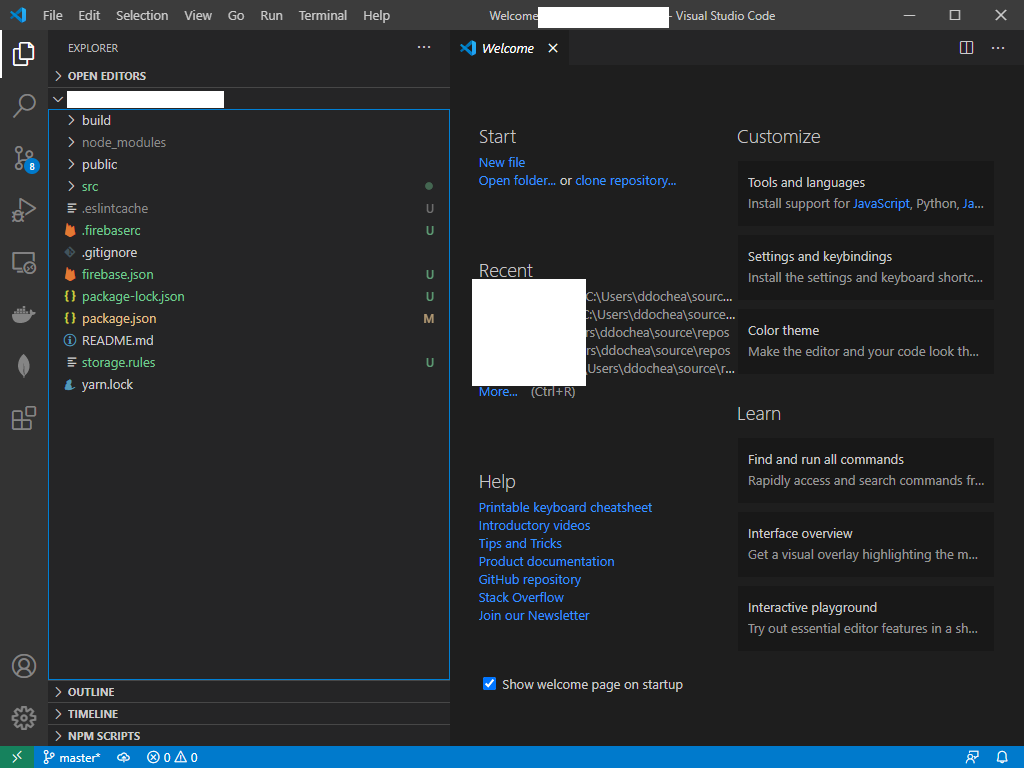Open the Extensions view icon
Viewport: 1024px width, 768px height.
tap(24, 418)
